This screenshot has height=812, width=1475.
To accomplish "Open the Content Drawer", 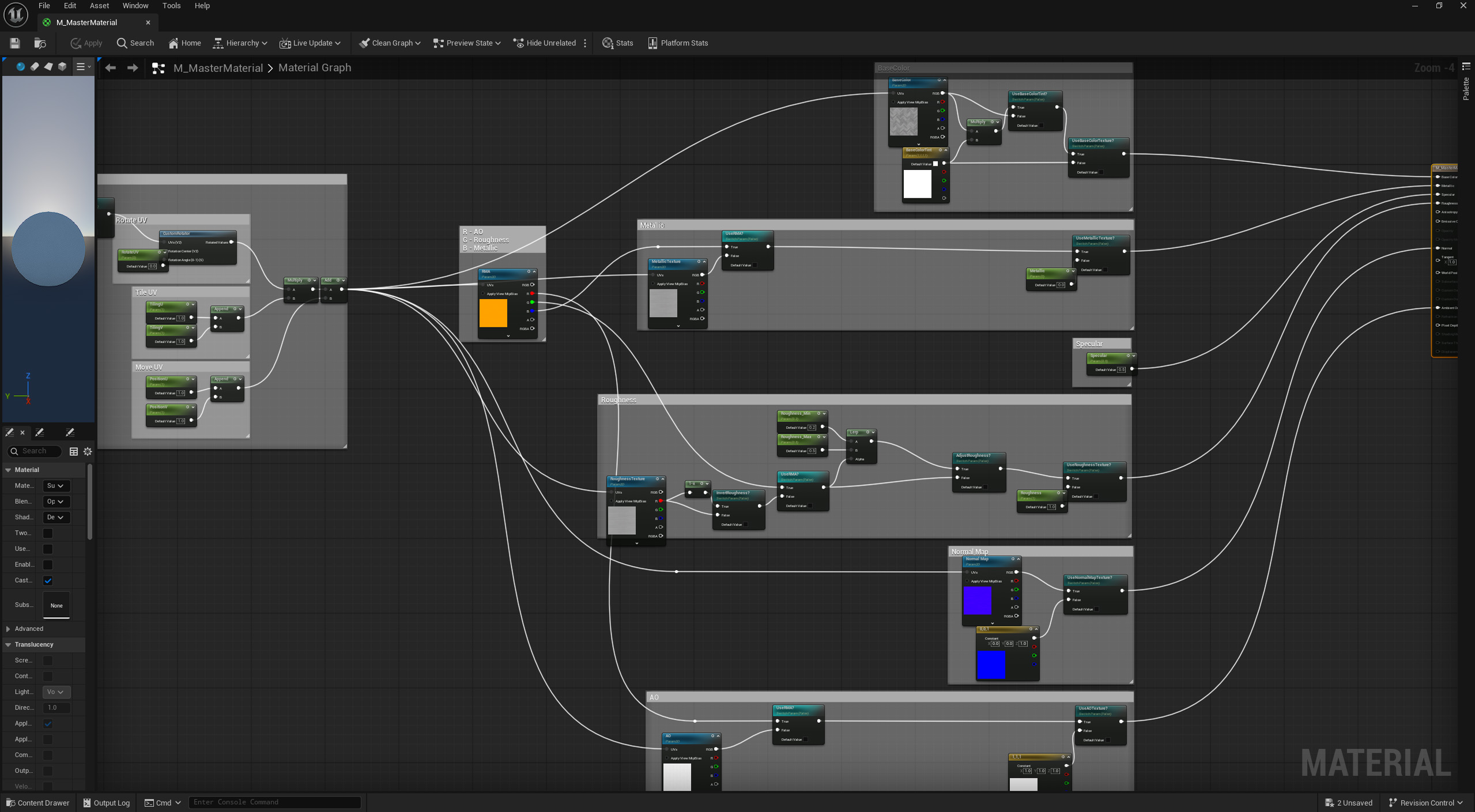I will tap(37, 802).
